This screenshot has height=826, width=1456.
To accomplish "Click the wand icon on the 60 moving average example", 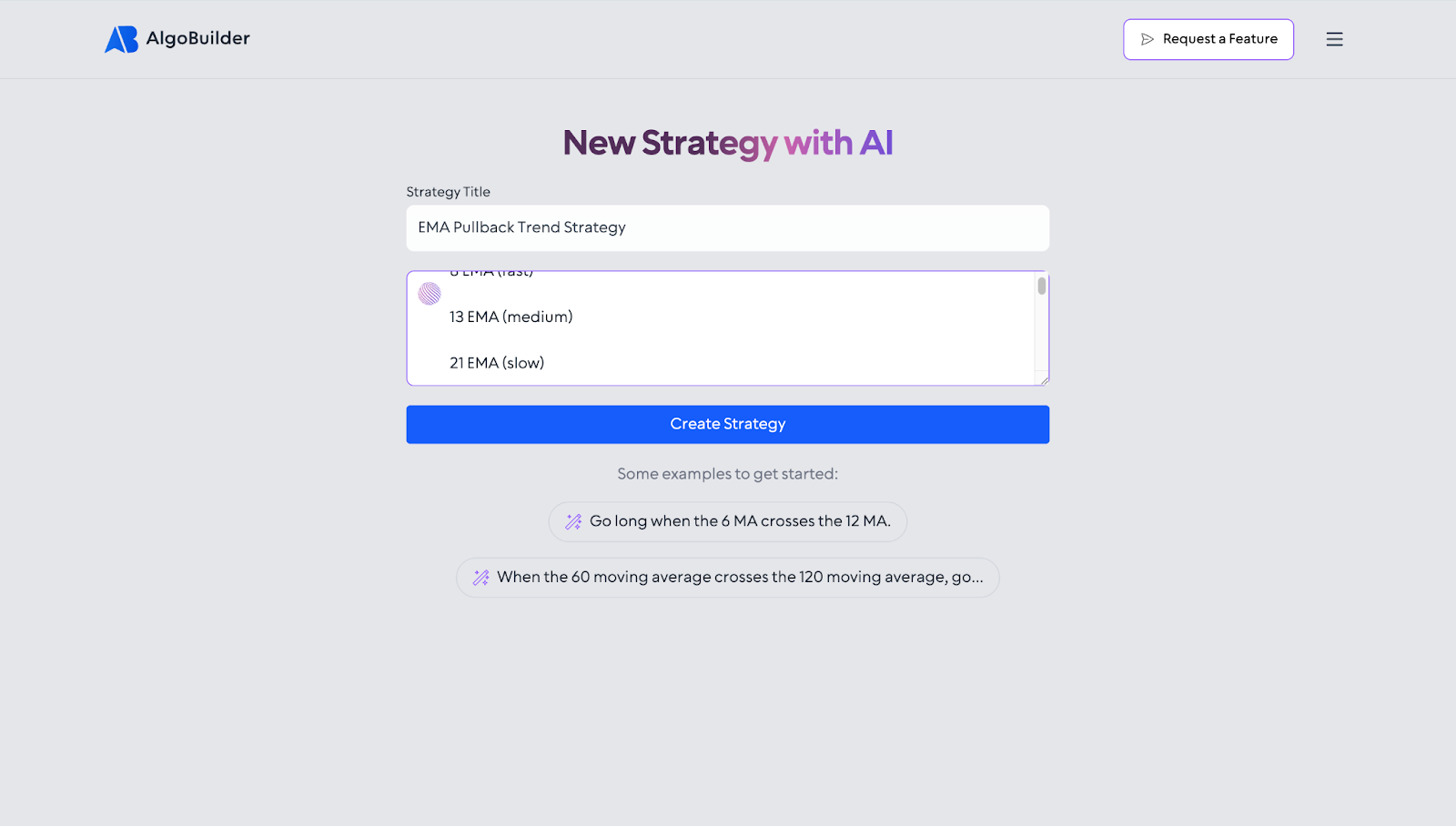I will click(480, 577).
